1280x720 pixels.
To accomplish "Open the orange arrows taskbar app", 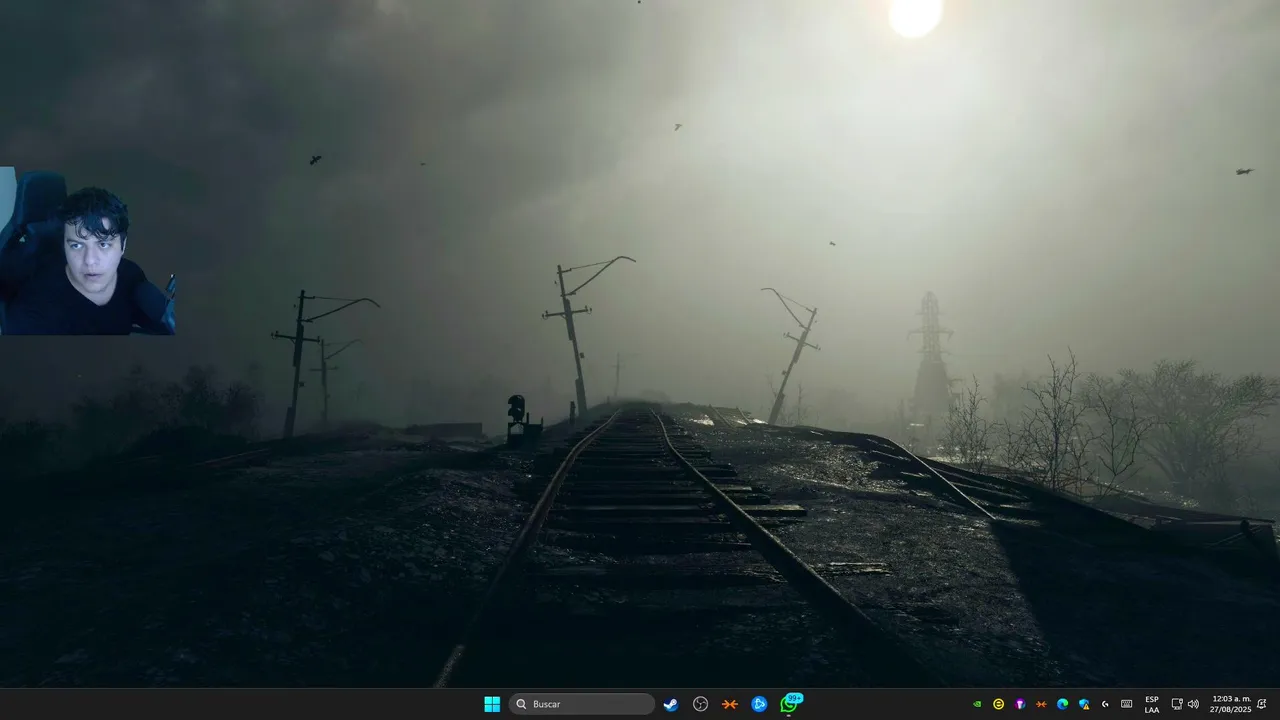I will click(x=730, y=704).
